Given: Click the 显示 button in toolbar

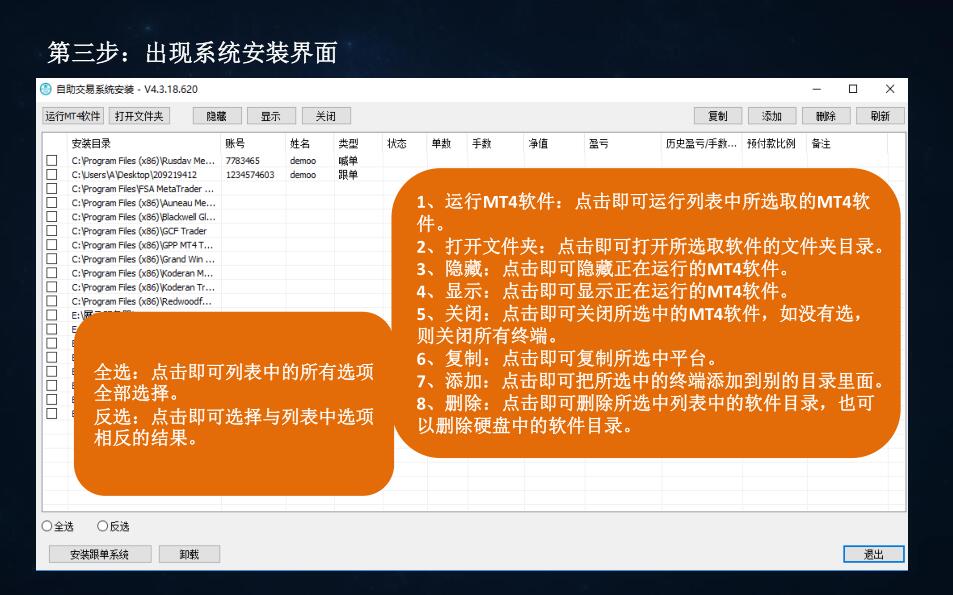Looking at the screenshot, I should coord(270,116).
